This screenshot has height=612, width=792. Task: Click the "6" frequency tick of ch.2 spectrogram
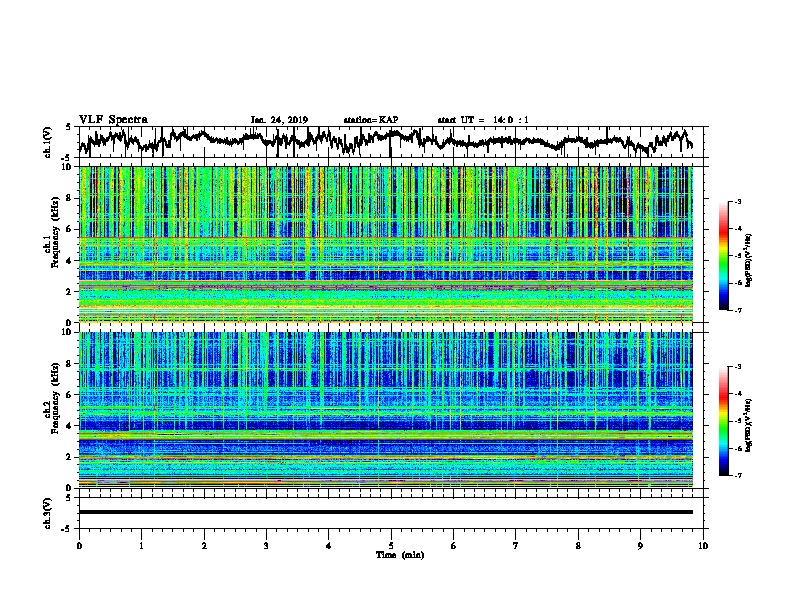(x=70, y=395)
